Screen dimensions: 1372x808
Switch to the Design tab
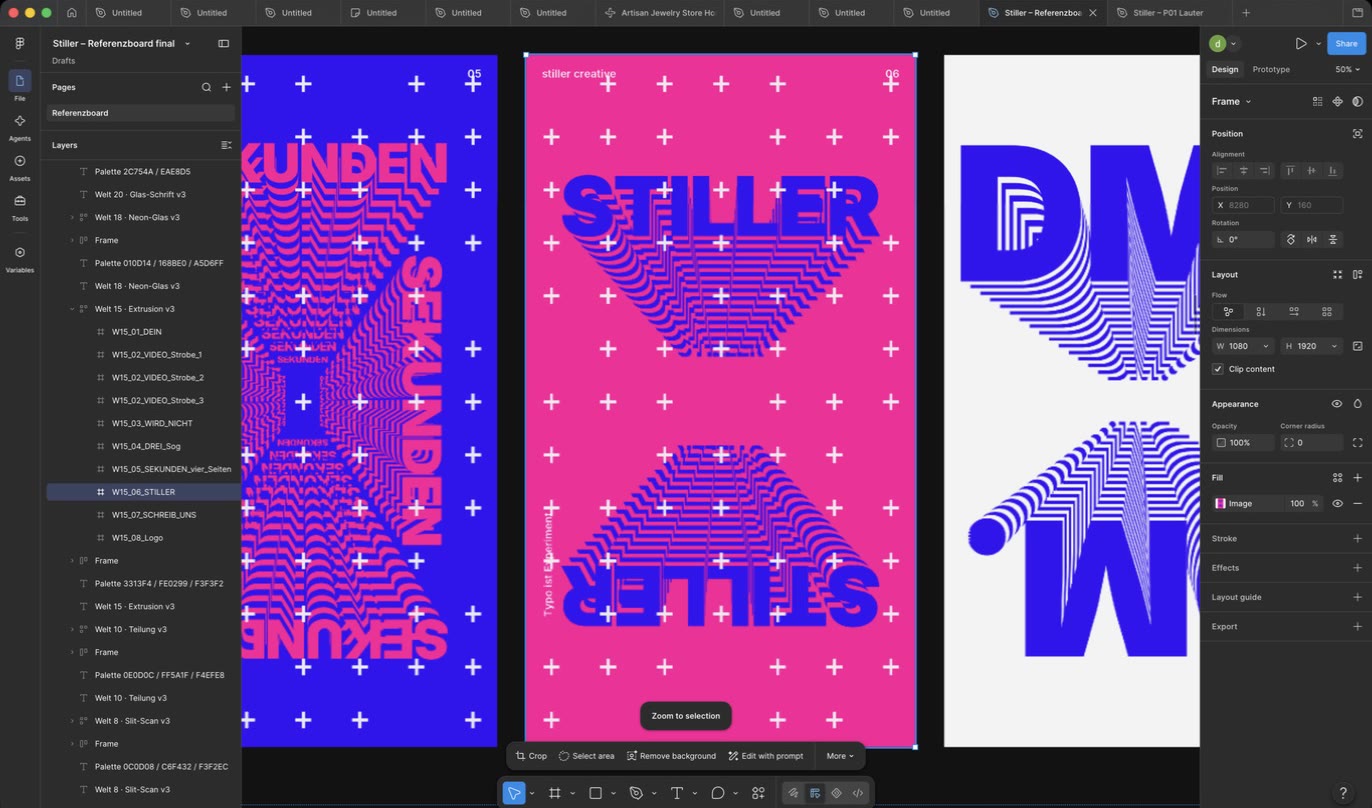[x=1225, y=69]
